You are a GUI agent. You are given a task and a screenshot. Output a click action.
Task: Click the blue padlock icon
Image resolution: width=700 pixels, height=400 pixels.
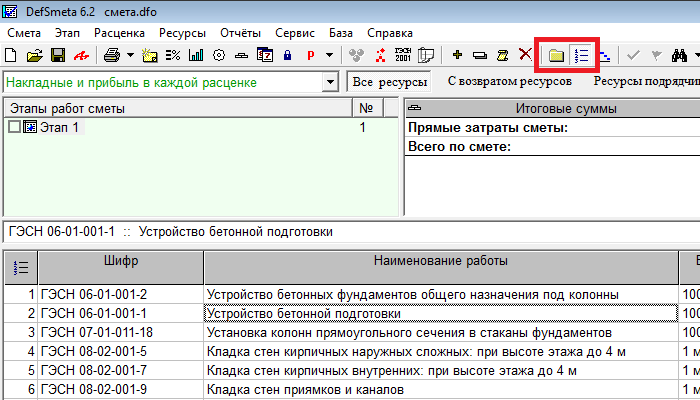(288, 53)
